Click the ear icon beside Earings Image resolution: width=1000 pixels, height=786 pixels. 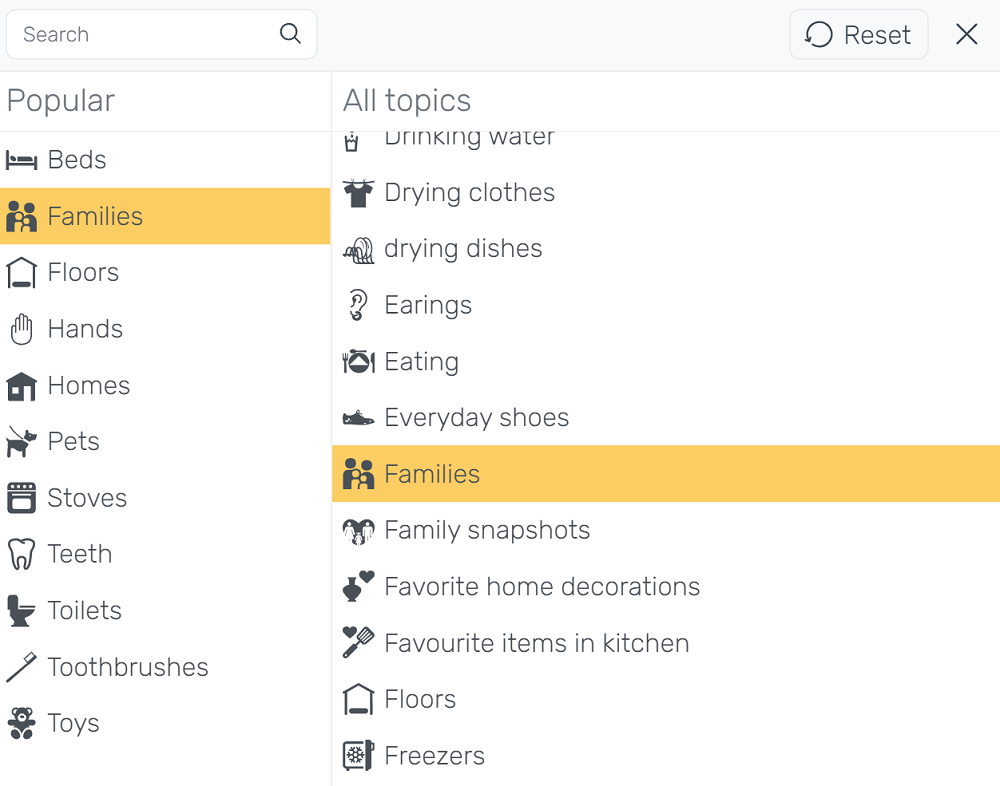(358, 305)
